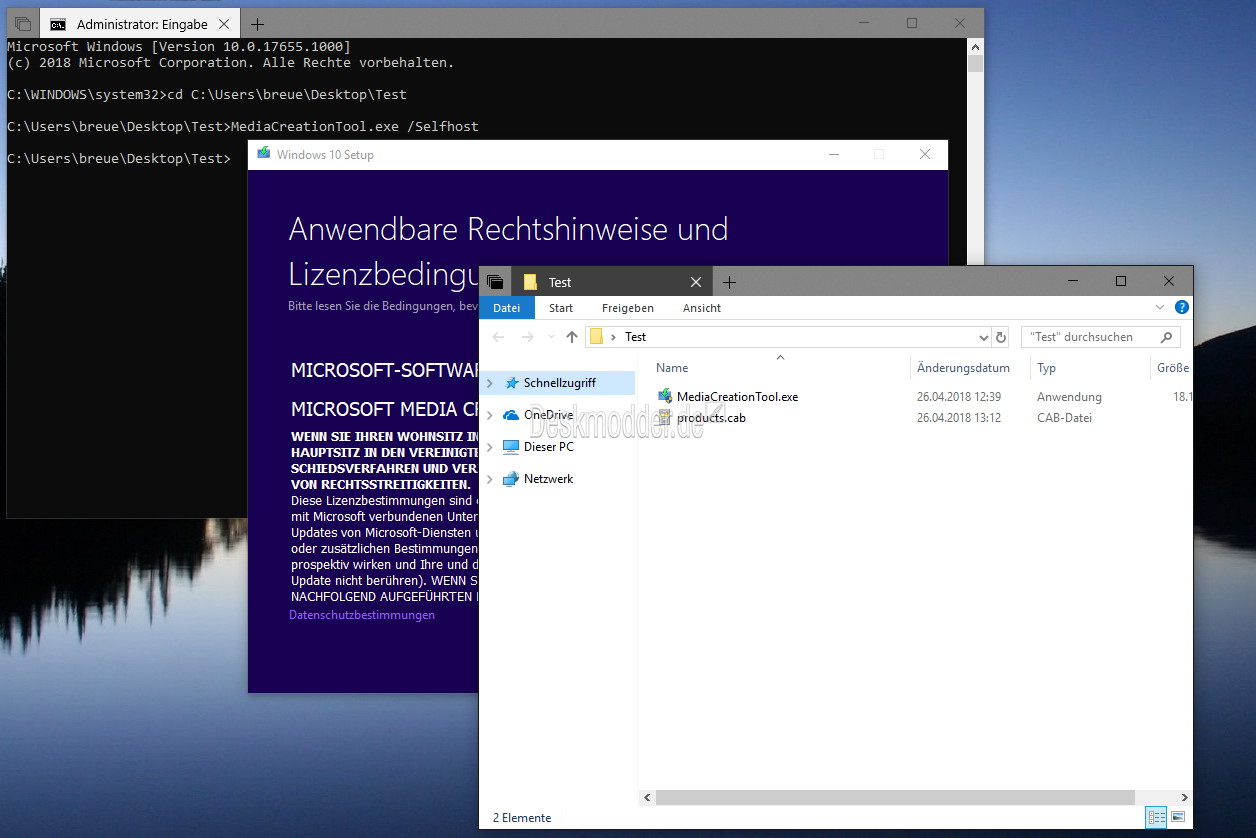The image size is (1256, 838).
Task: Open the address bar history dropdown
Action: [x=983, y=337]
